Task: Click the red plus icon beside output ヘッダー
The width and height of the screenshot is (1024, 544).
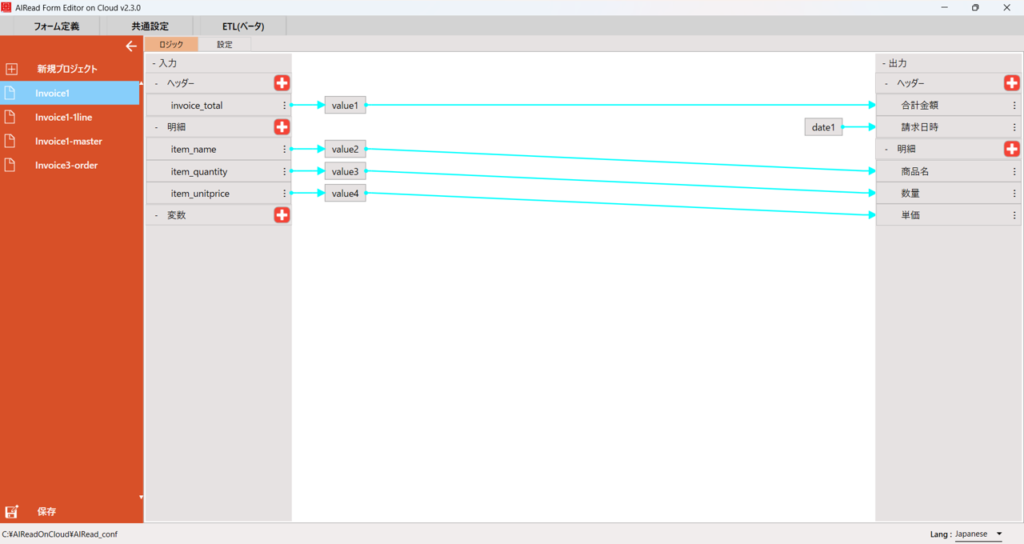Action: click(x=1011, y=83)
